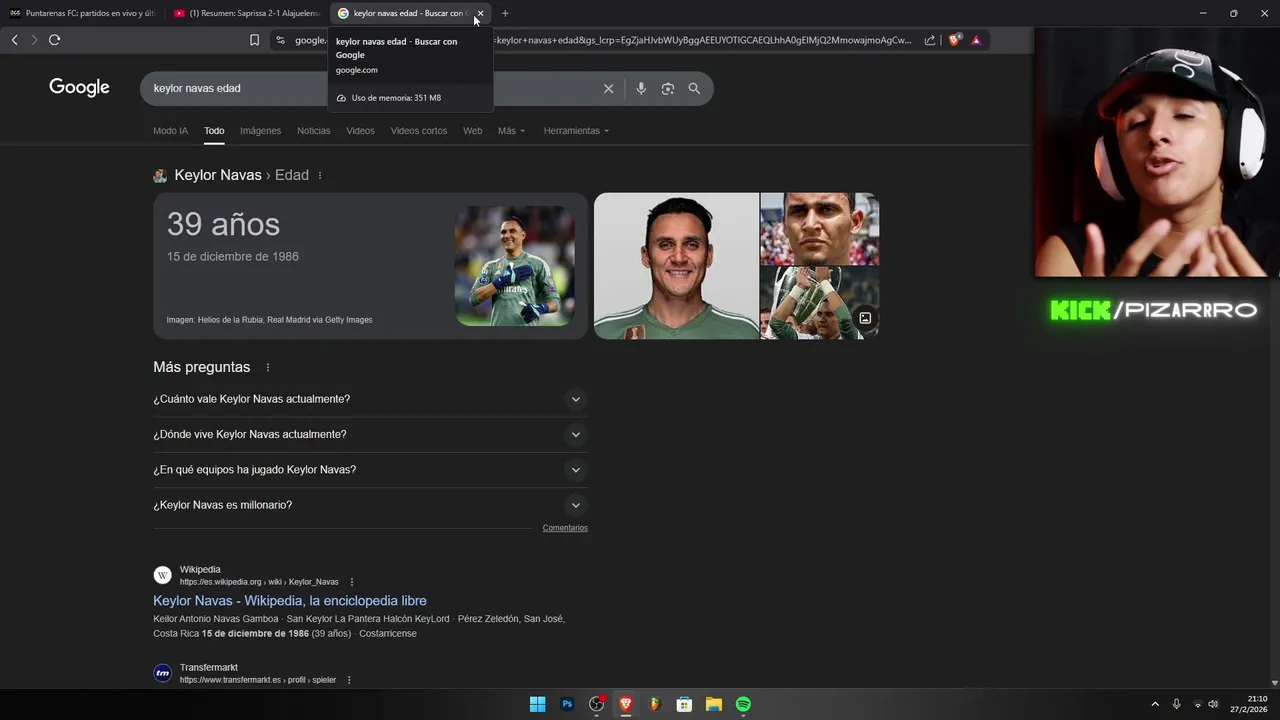
Task: Open large Keylor Navas portrait thumbnail
Action: (676, 266)
